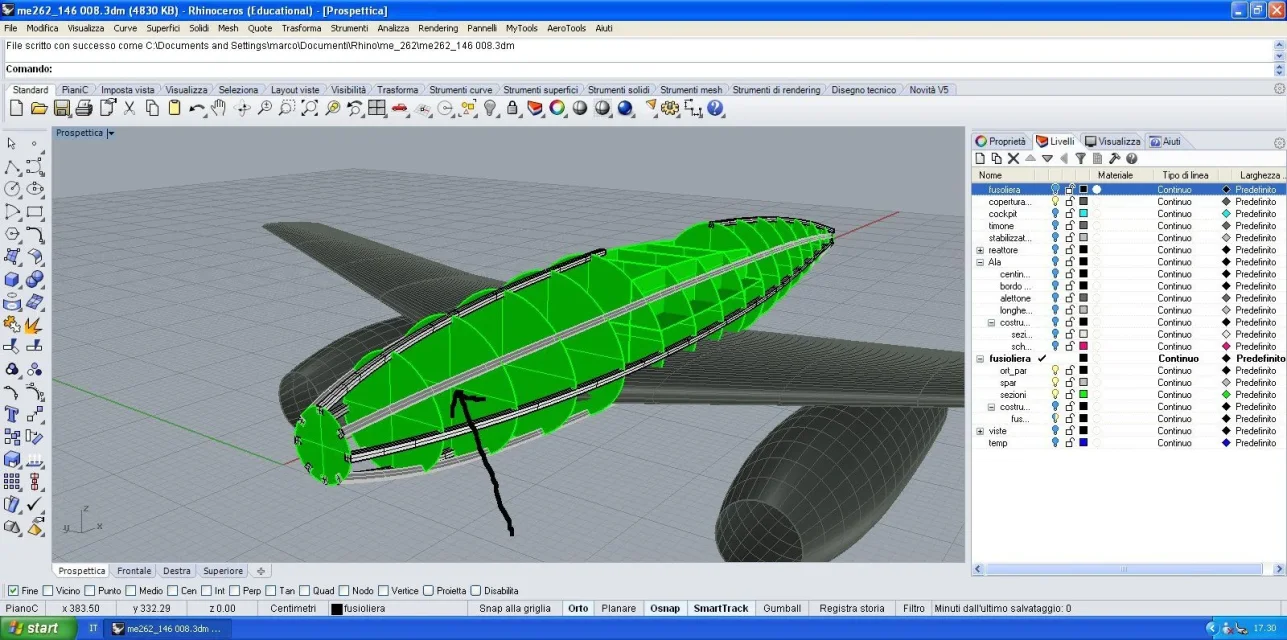Expand the reattore layer group
This screenshot has width=1287, height=640.
tap(980, 250)
